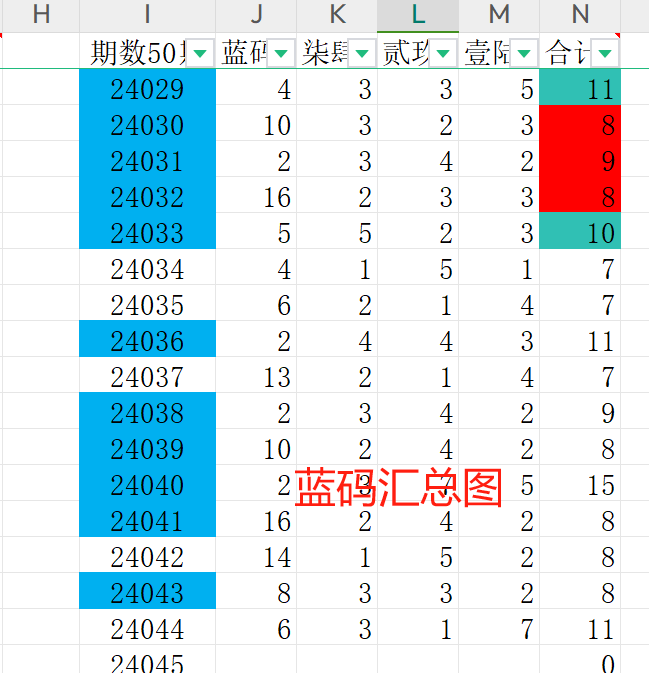
Task: Expand the filter arrow in column M header
Action: [x=524, y=53]
